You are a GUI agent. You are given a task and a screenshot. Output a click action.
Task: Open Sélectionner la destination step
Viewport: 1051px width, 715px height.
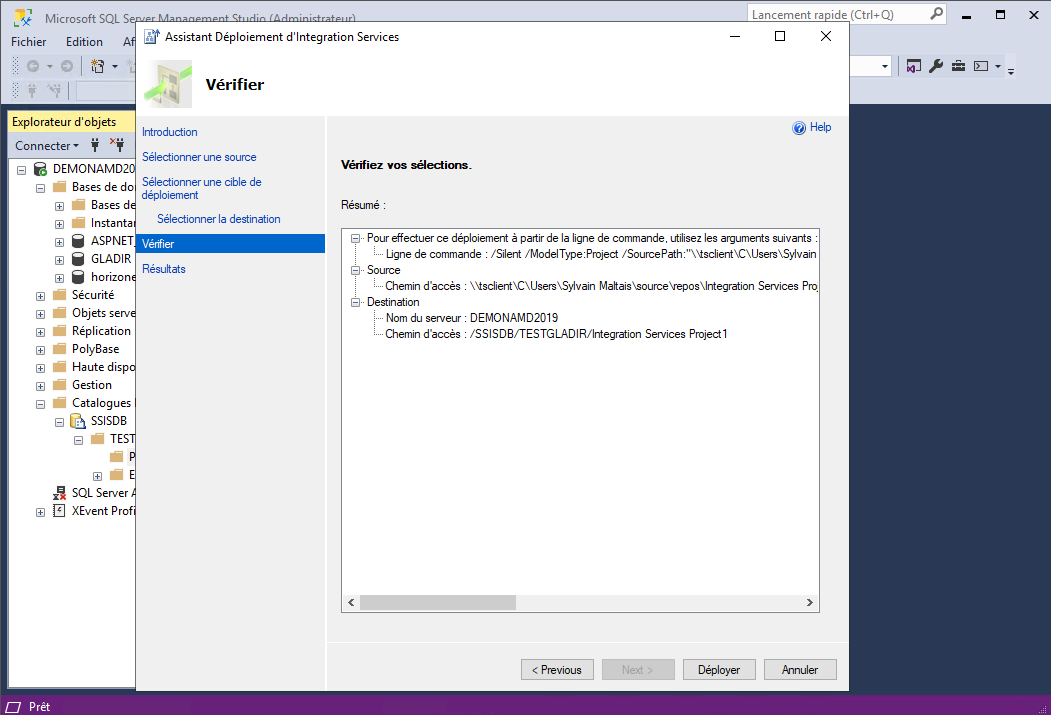tap(219, 219)
